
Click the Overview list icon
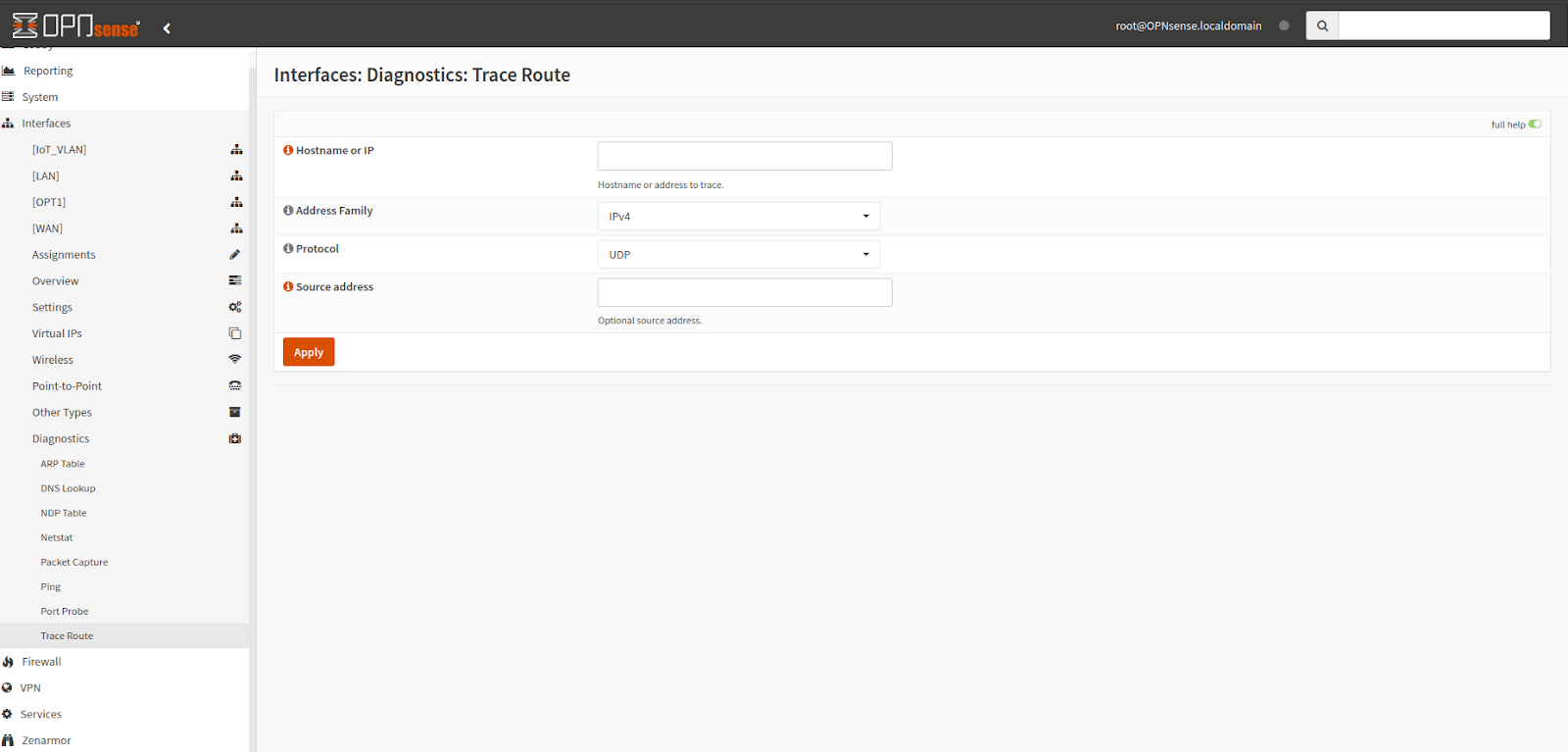click(235, 280)
